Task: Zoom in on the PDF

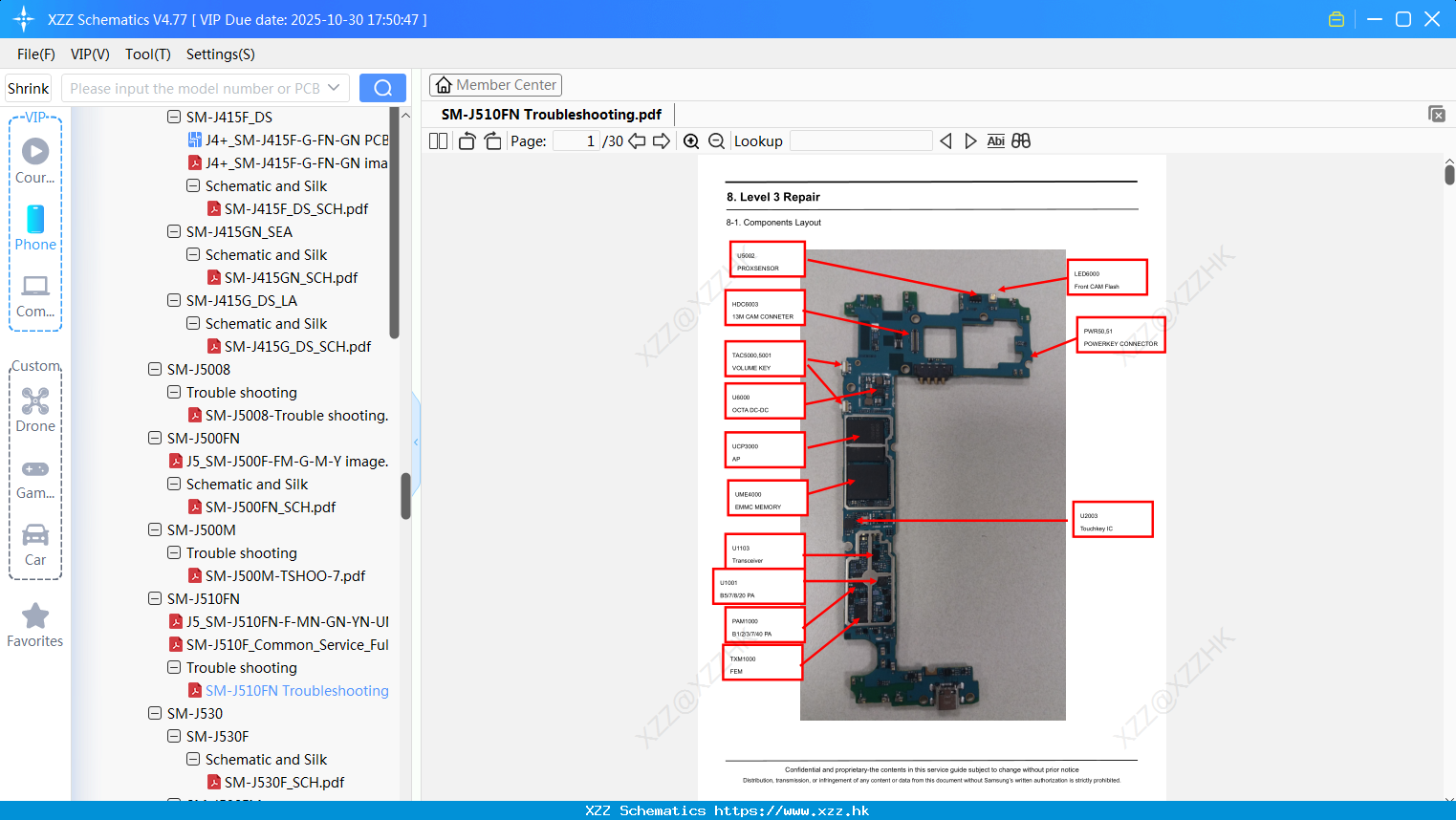Action: 691,141
